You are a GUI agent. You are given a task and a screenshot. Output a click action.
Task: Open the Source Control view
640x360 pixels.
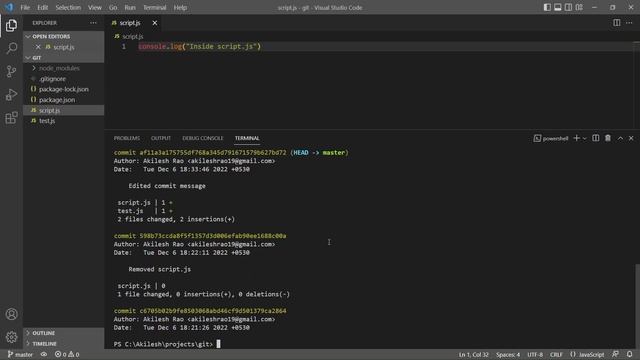click(x=11, y=71)
